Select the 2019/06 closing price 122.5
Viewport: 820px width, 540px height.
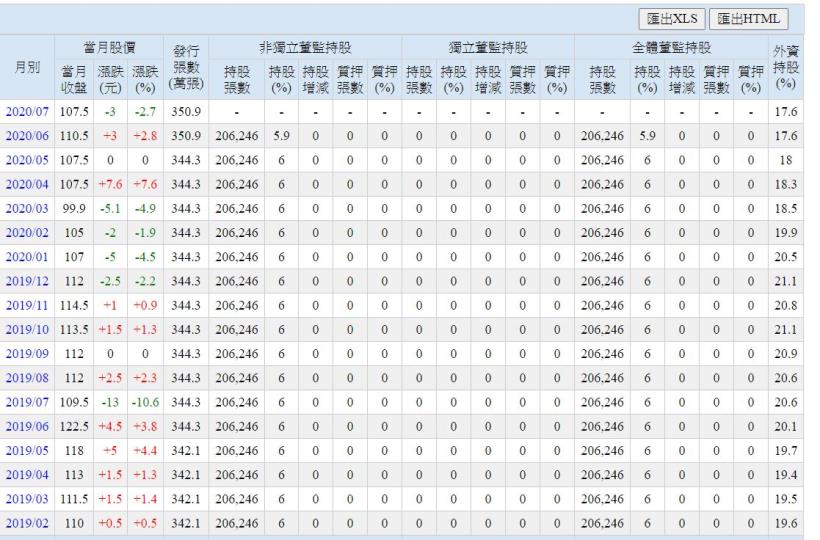74,427
